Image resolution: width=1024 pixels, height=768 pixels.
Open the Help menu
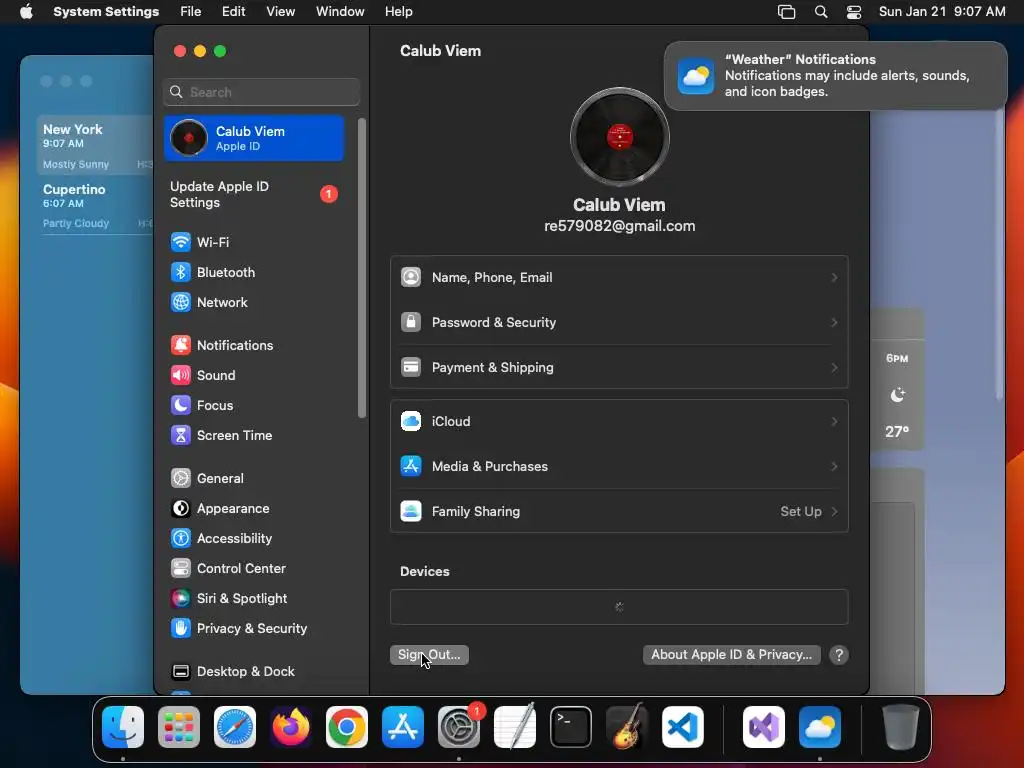[398, 12]
